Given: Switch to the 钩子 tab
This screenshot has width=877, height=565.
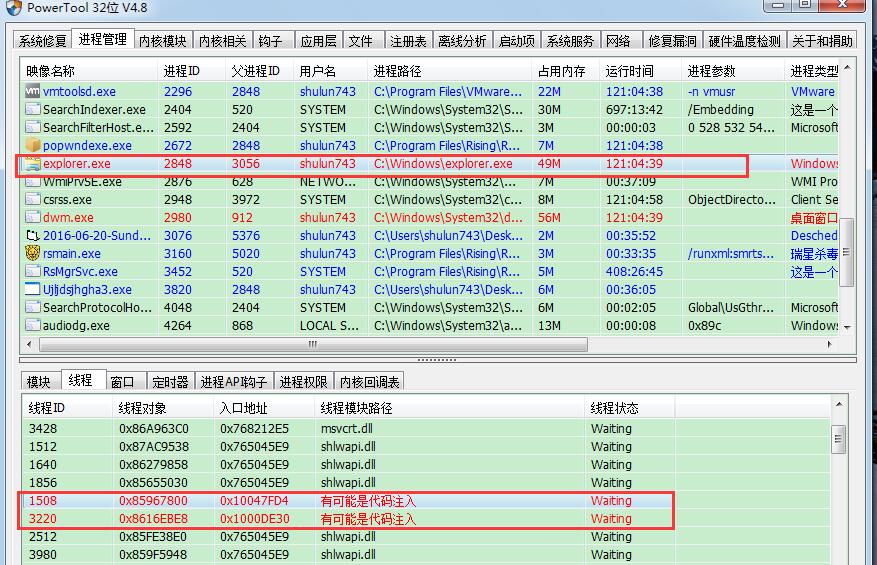Looking at the screenshot, I should click(271, 41).
